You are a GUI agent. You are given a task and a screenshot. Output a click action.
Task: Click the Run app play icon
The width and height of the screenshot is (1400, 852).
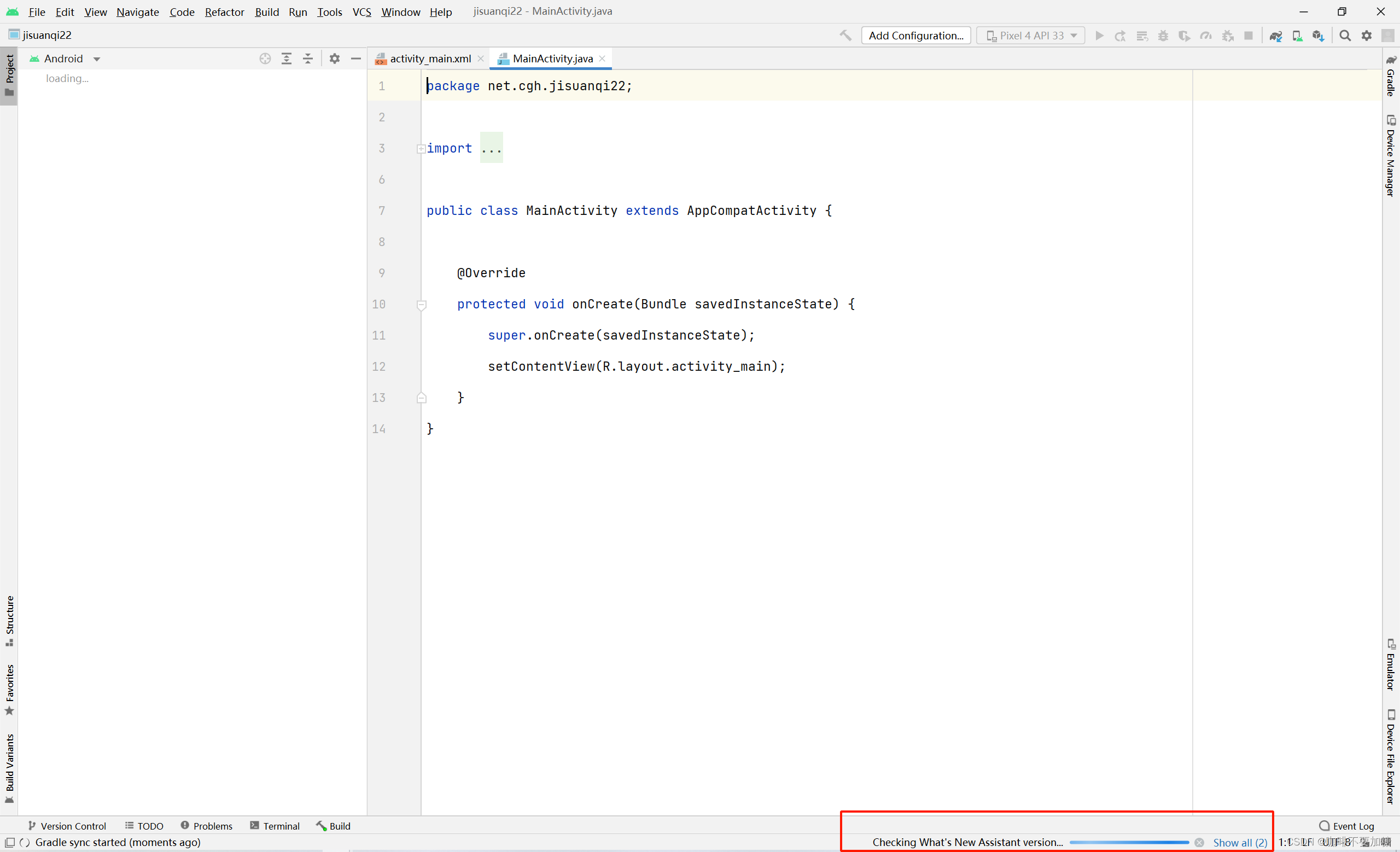1099,35
